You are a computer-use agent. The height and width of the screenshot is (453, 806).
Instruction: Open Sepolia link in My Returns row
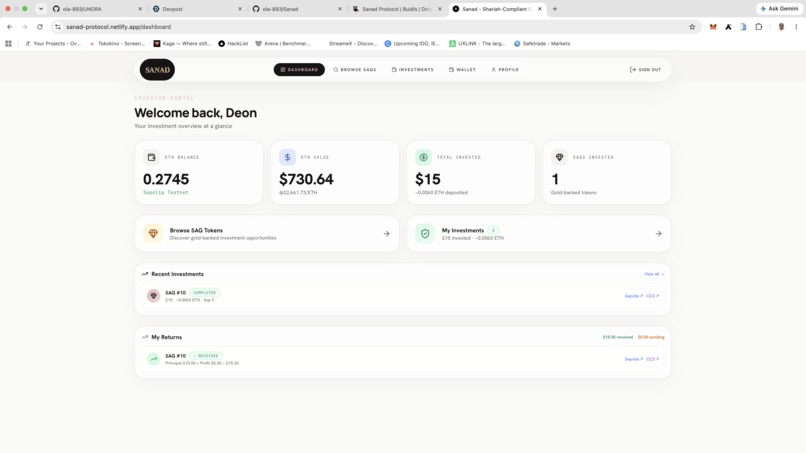coord(633,359)
